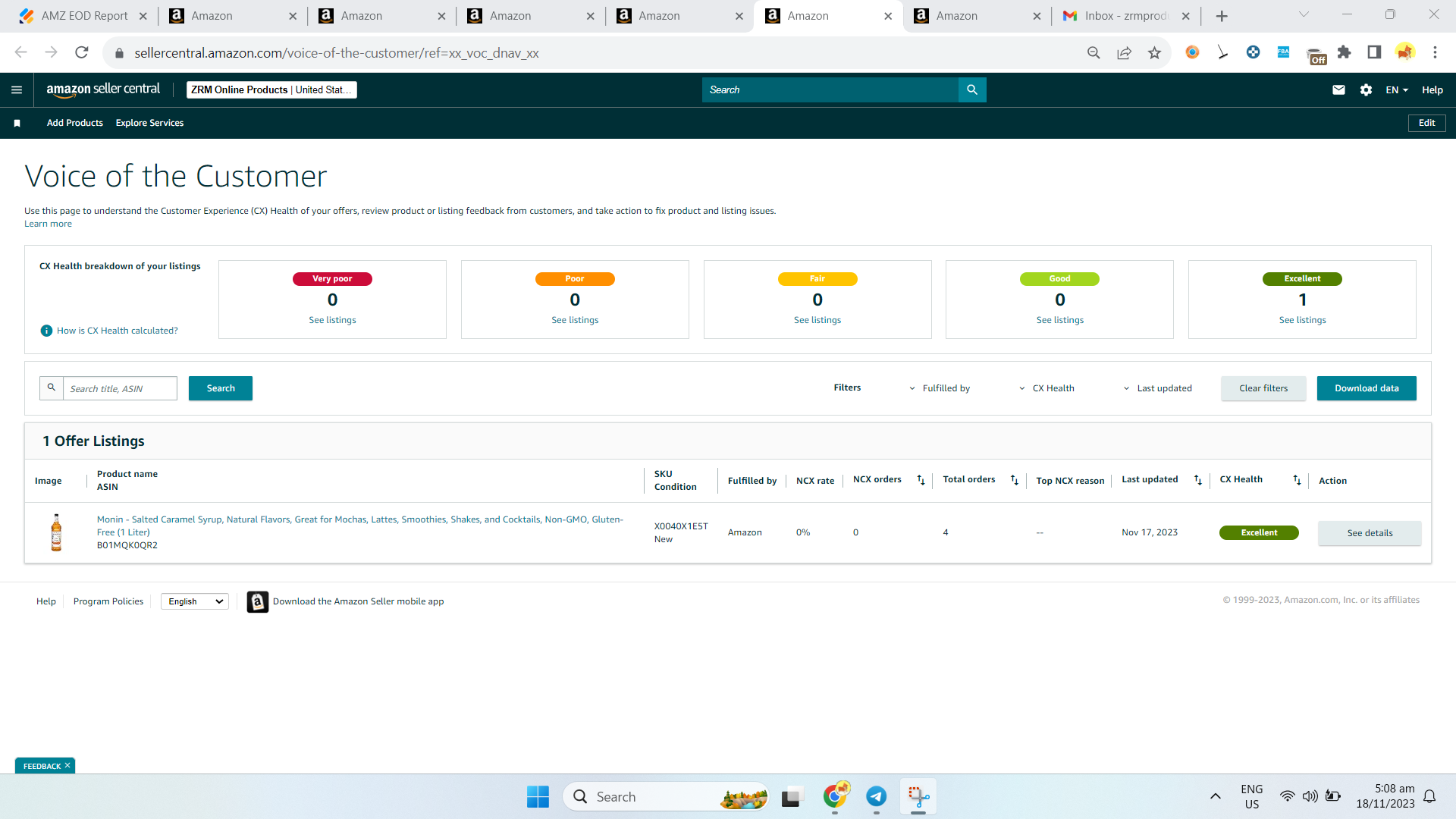
Task: Click the teal Search button
Action: pyautogui.click(x=221, y=388)
